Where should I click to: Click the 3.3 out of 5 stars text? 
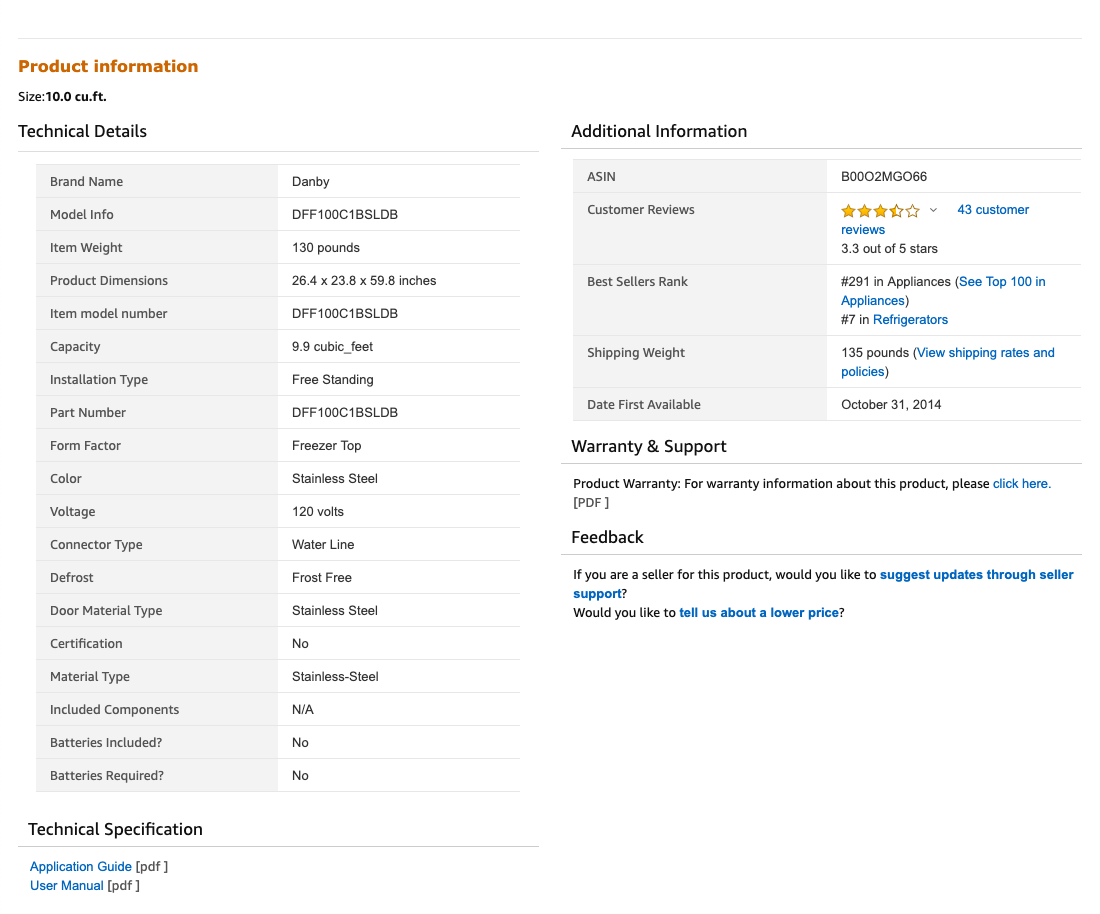[x=889, y=248]
